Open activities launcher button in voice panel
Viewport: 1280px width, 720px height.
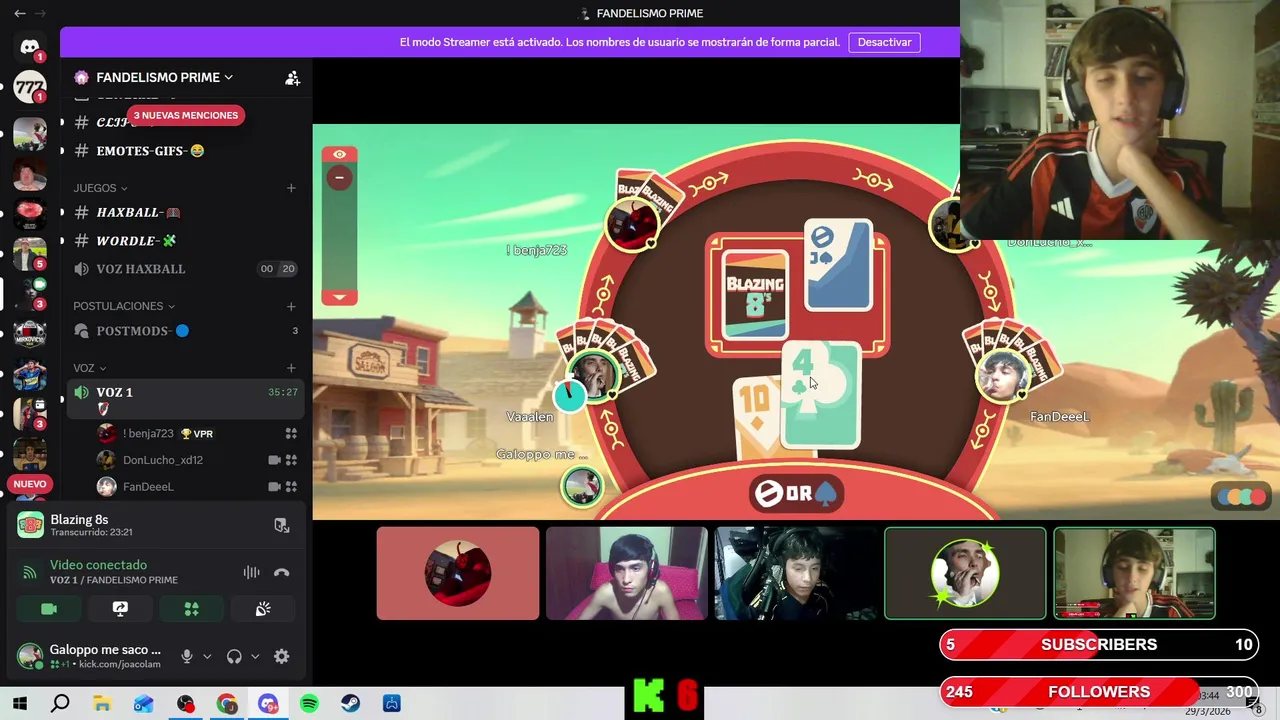coord(191,609)
